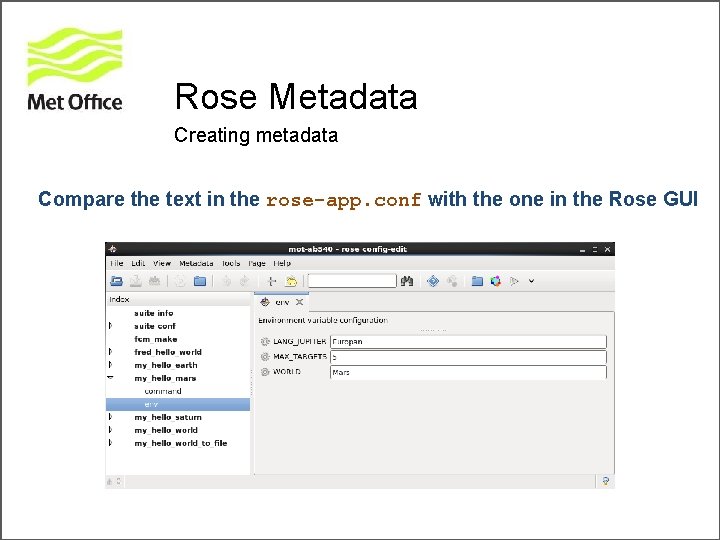
Task: Click the MAX_TARGETS gear options icon
Action: pyautogui.click(x=265, y=357)
